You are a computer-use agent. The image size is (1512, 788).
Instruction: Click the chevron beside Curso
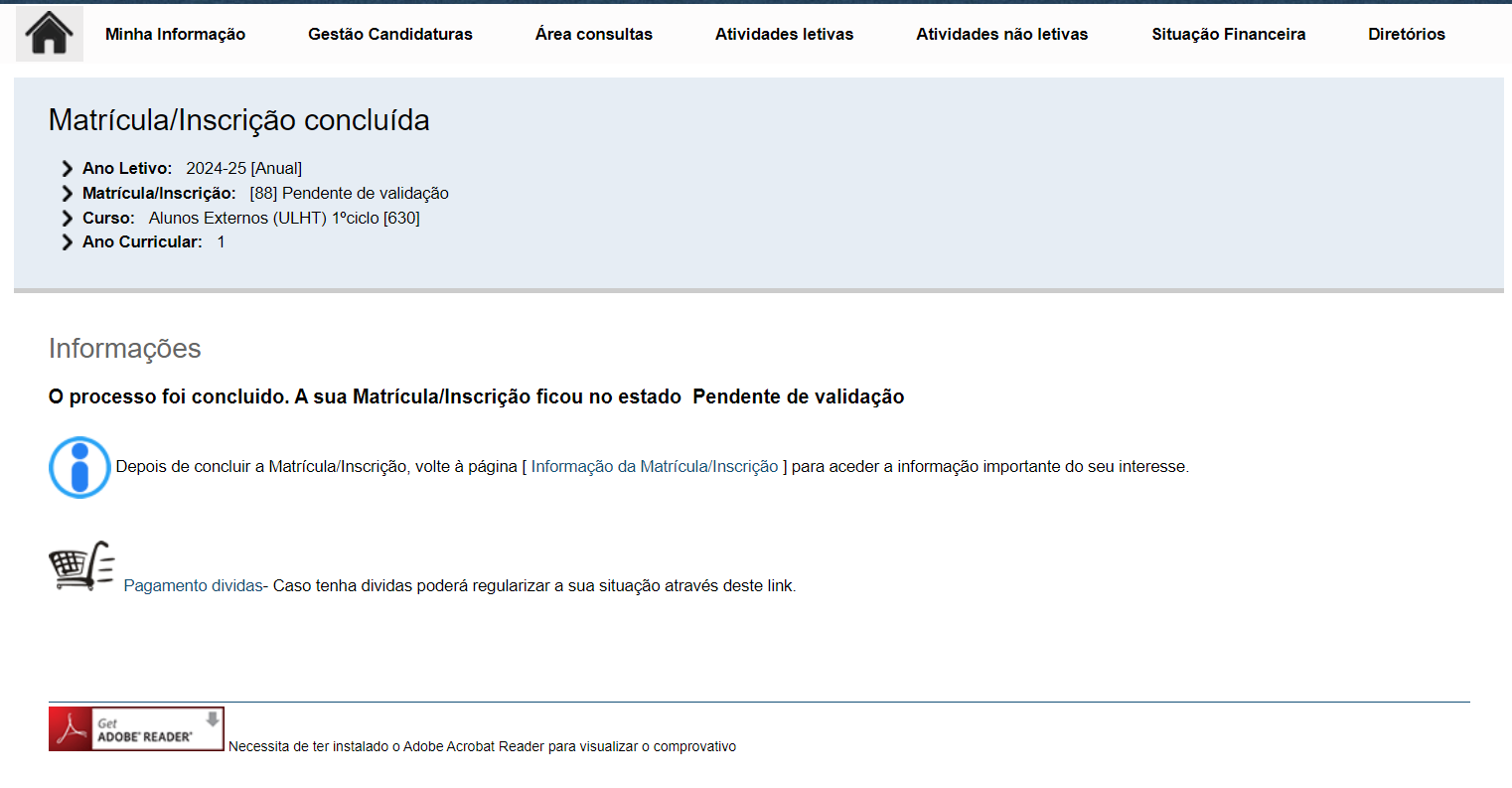[x=67, y=218]
